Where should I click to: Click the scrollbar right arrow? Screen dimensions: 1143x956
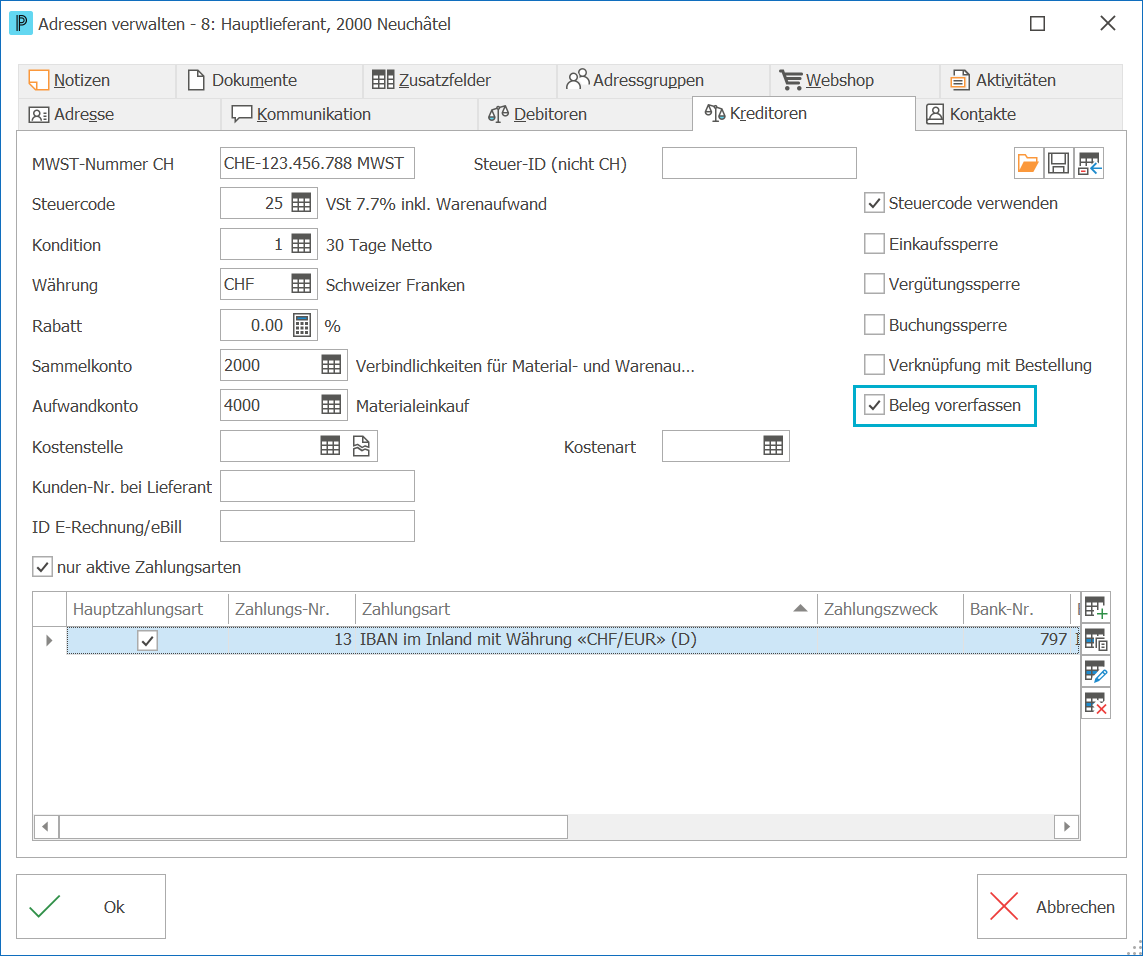[1066, 826]
